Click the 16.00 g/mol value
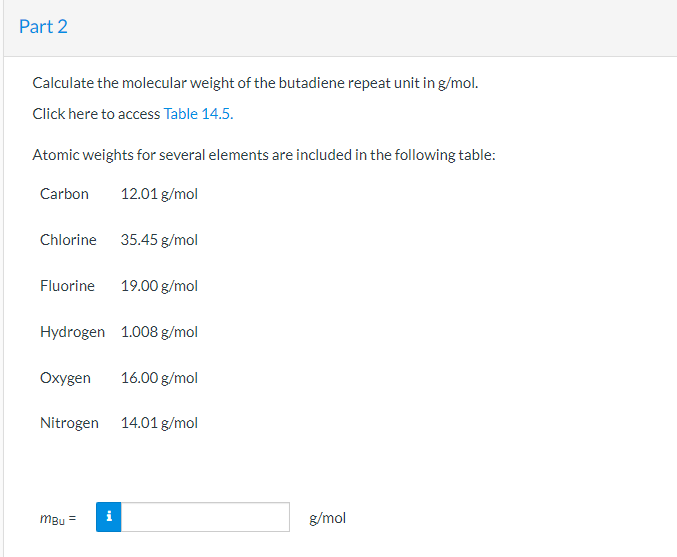Viewport: 677px width, 557px height. point(159,378)
